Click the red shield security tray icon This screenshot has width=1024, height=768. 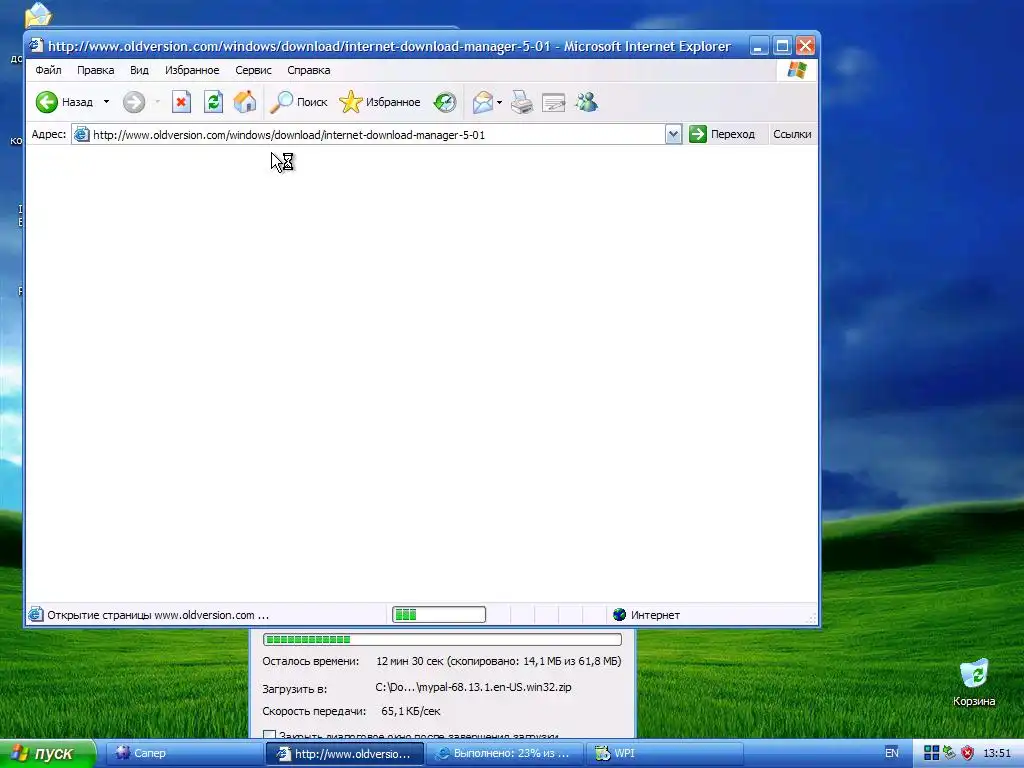pyautogui.click(x=967, y=753)
